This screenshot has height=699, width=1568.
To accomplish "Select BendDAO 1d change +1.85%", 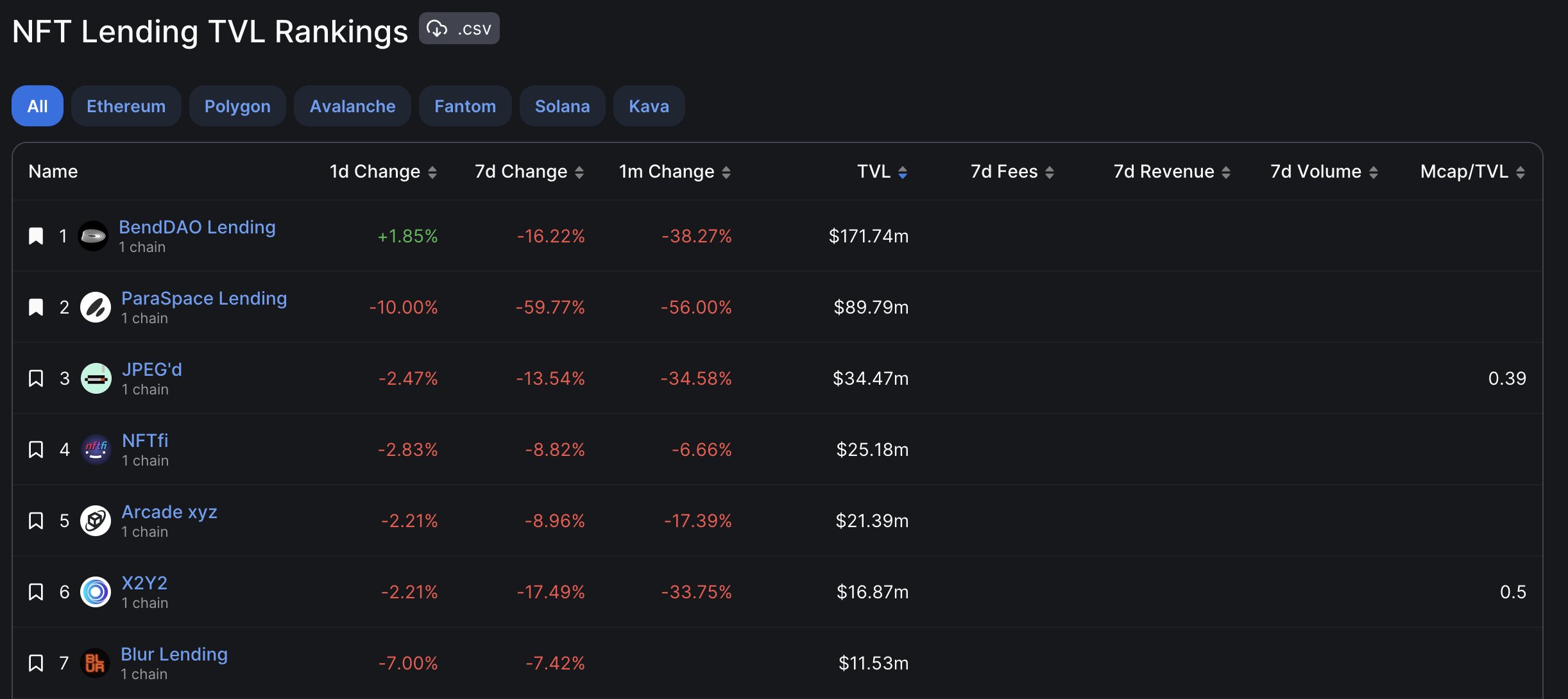I will tap(407, 236).
